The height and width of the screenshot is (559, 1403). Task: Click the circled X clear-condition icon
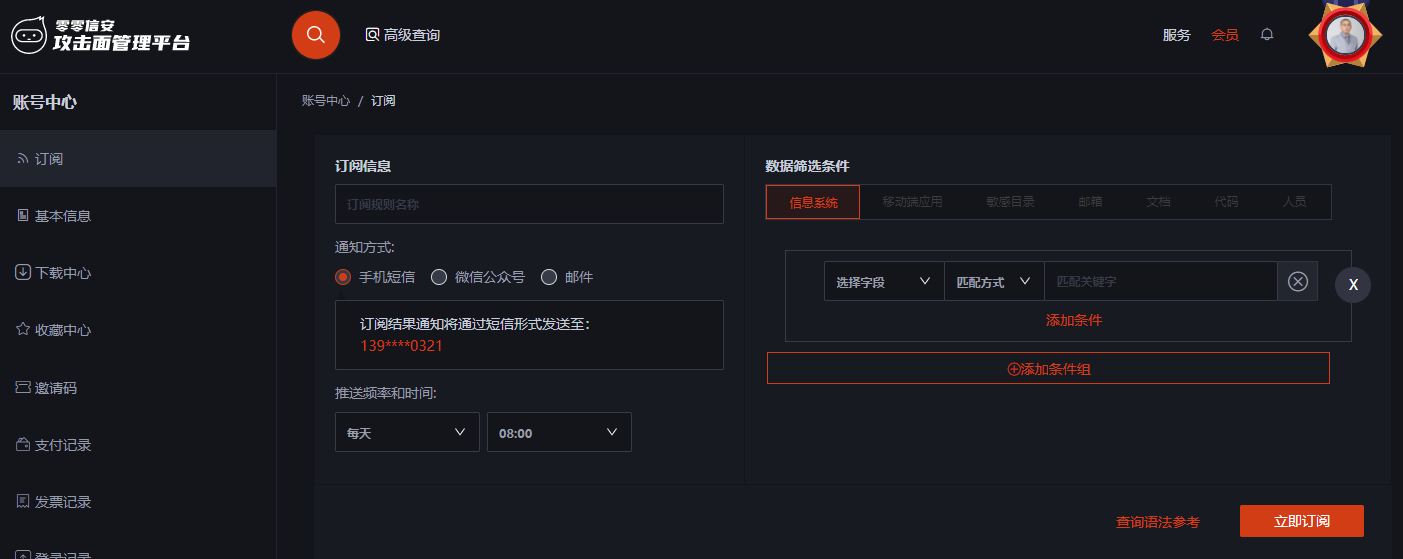(x=1297, y=282)
